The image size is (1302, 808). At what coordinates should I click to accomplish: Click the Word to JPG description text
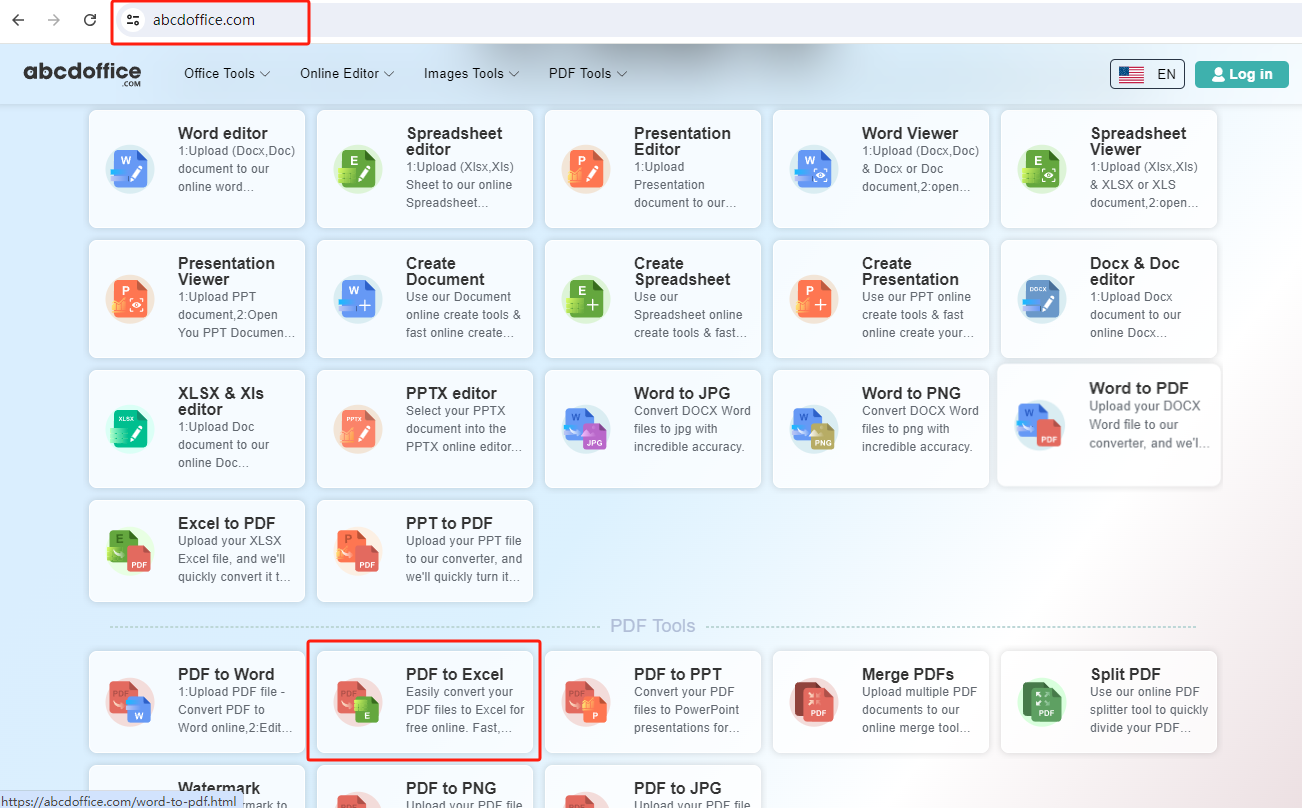click(x=690, y=429)
